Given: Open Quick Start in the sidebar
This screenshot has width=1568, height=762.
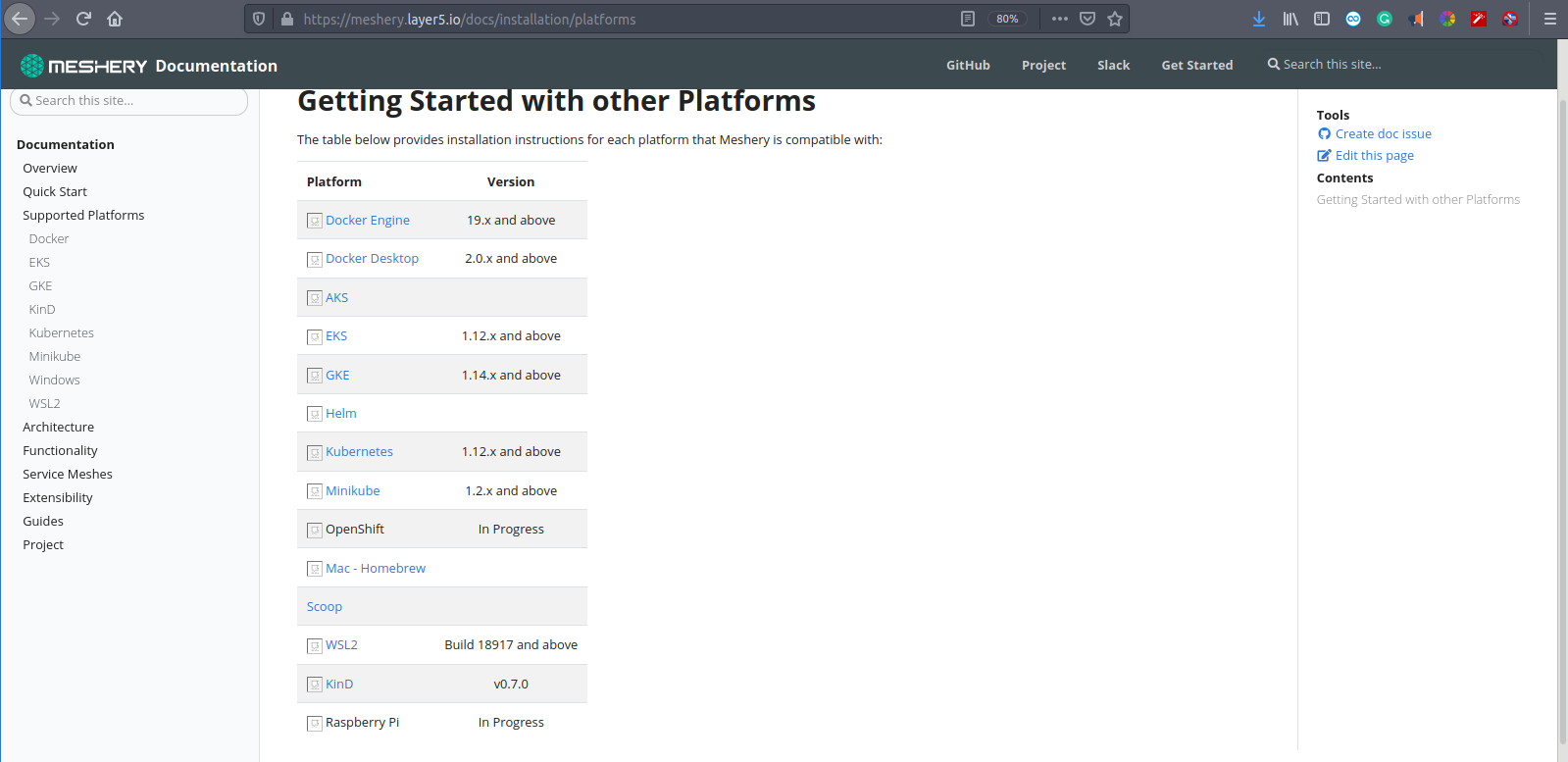Looking at the screenshot, I should click(x=55, y=192).
